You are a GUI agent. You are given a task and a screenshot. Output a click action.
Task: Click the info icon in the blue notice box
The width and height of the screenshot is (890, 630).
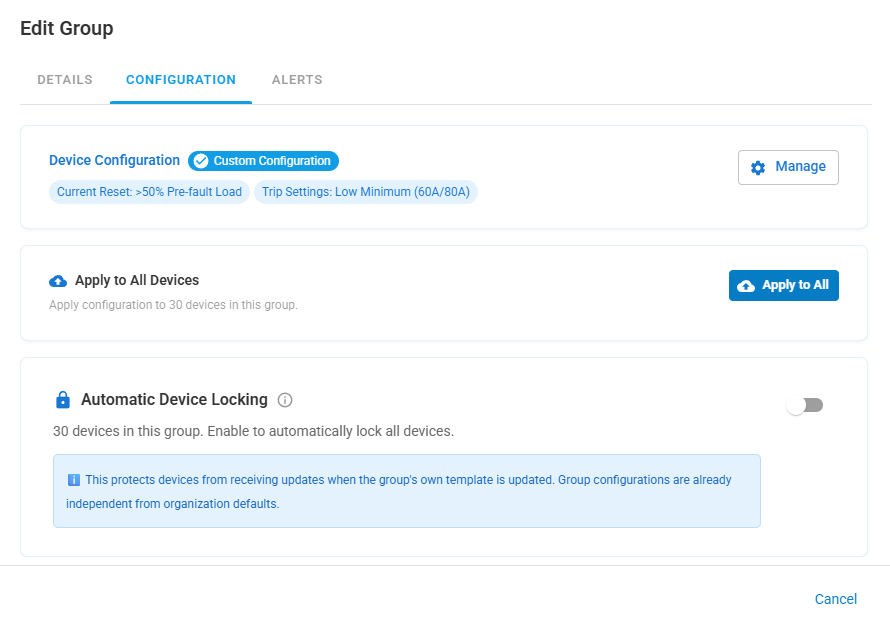[74, 480]
